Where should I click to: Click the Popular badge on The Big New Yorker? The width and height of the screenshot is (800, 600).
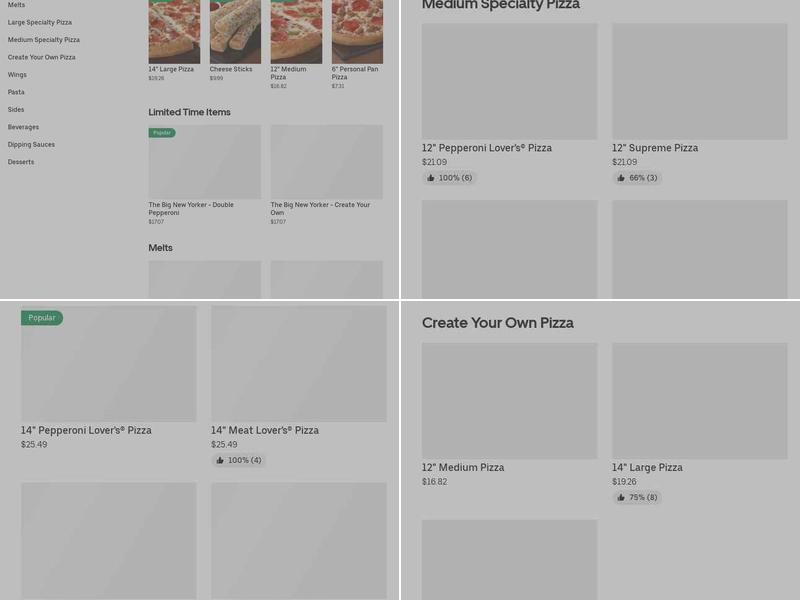click(160, 131)
